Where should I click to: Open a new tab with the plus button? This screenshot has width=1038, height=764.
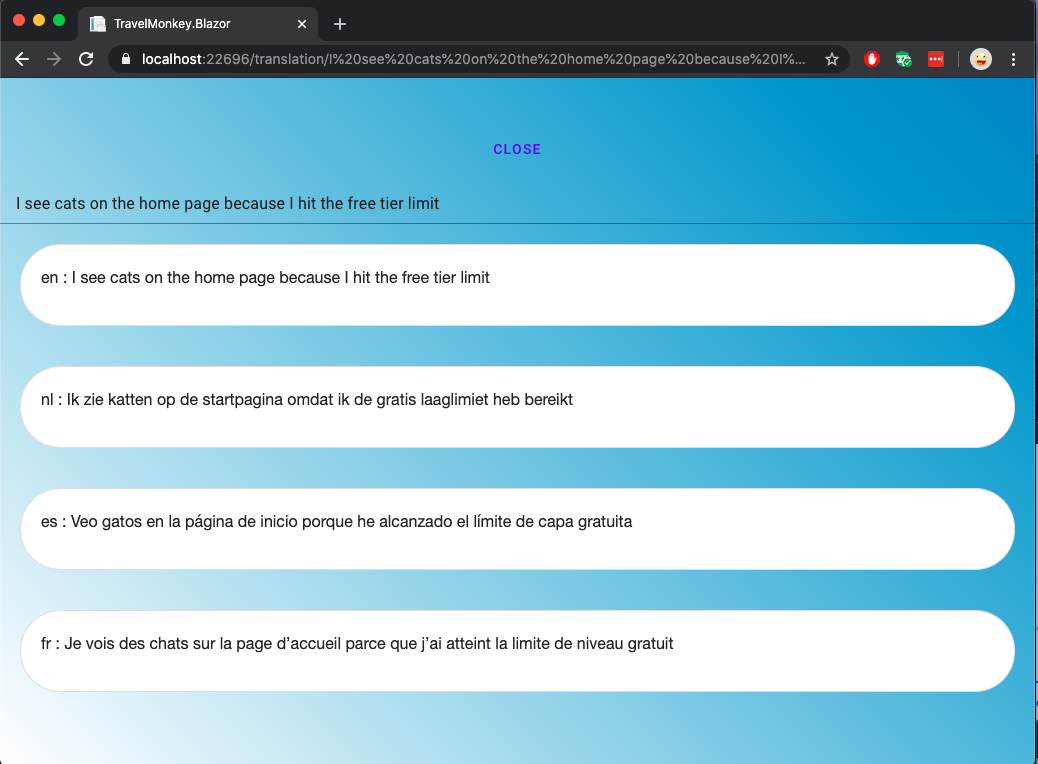(x=340, y=24)
